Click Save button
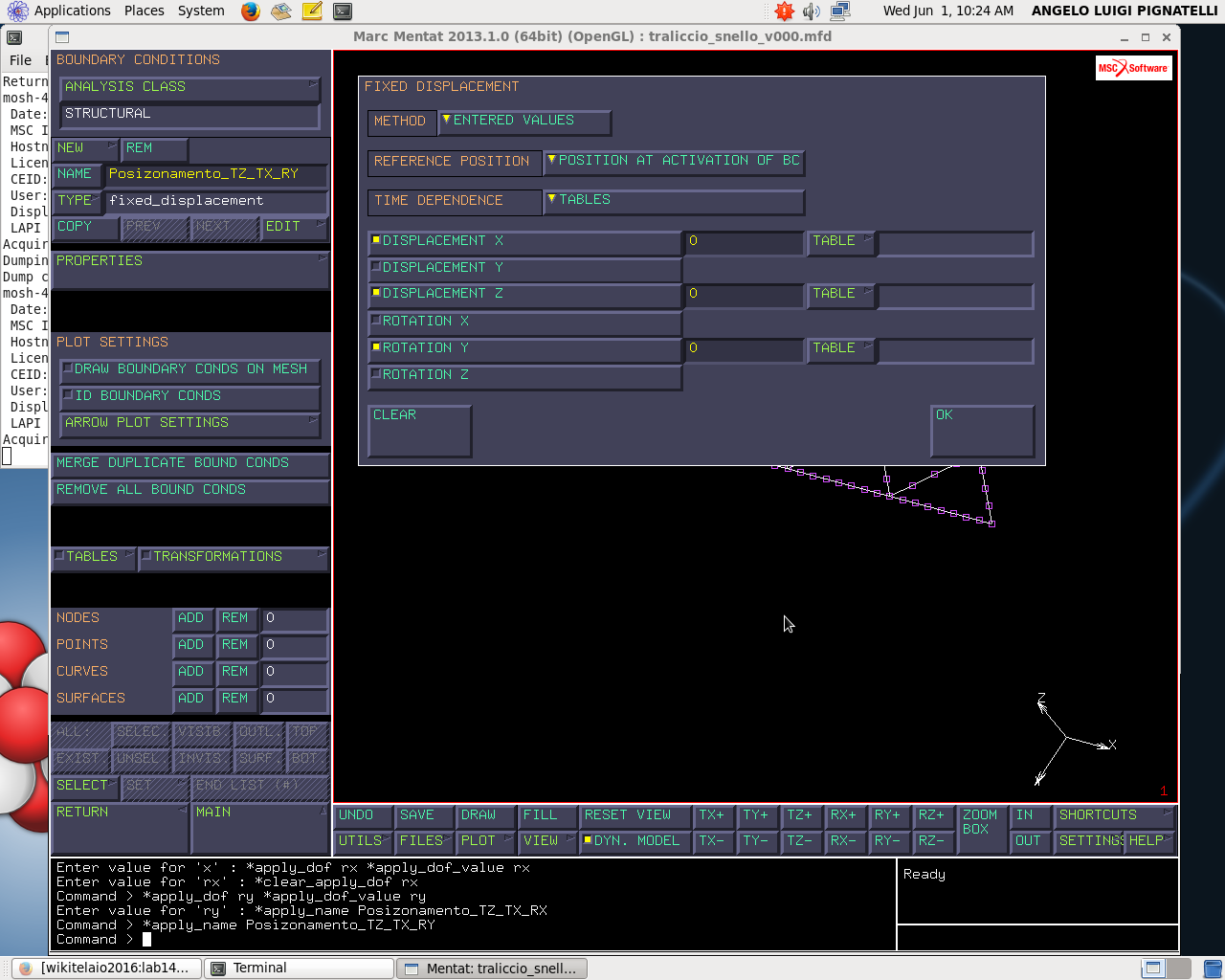The image size is (1225, 980). tap(424, 816)
